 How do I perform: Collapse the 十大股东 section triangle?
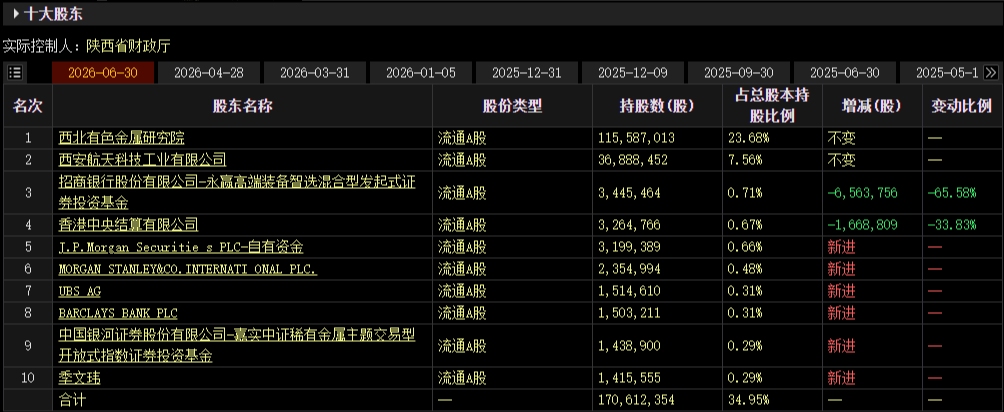click(16, 13)
